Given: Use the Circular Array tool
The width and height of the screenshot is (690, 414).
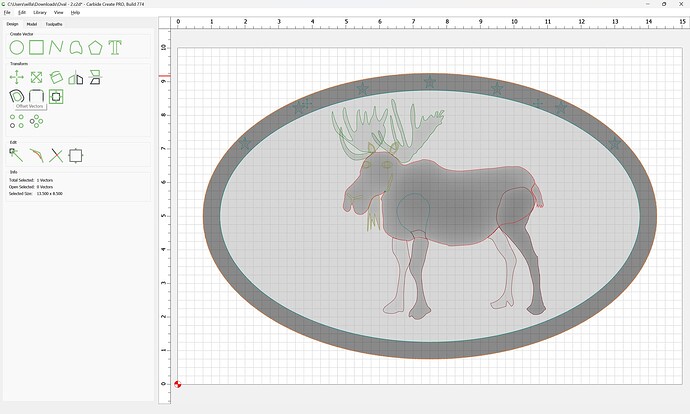Looking at the screenshot, I should click(x=37, y=121).
